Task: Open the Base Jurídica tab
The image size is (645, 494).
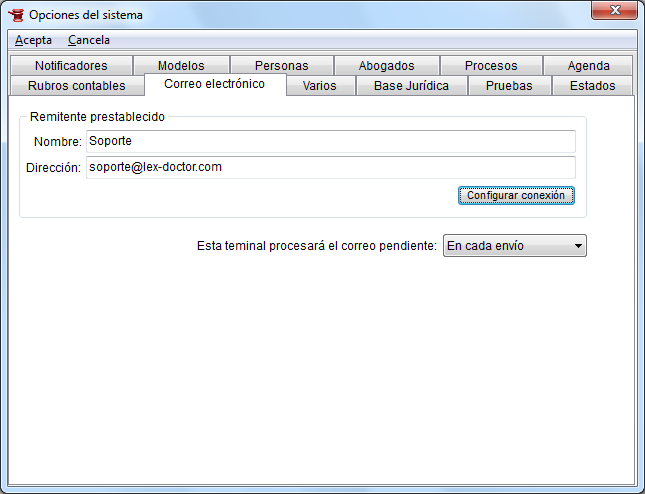Action: (411, 86)
